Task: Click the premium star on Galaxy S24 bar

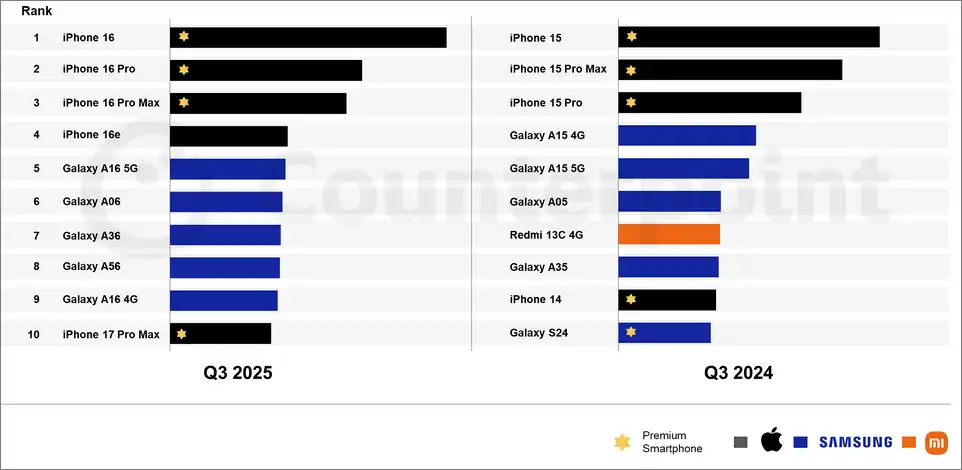Action: click(631, 332)
